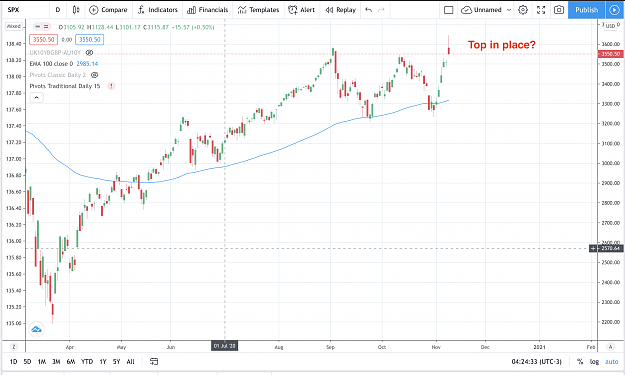Screen dimensions: 625x375
Task: Open the Financials menu
Action: [208, 10]
